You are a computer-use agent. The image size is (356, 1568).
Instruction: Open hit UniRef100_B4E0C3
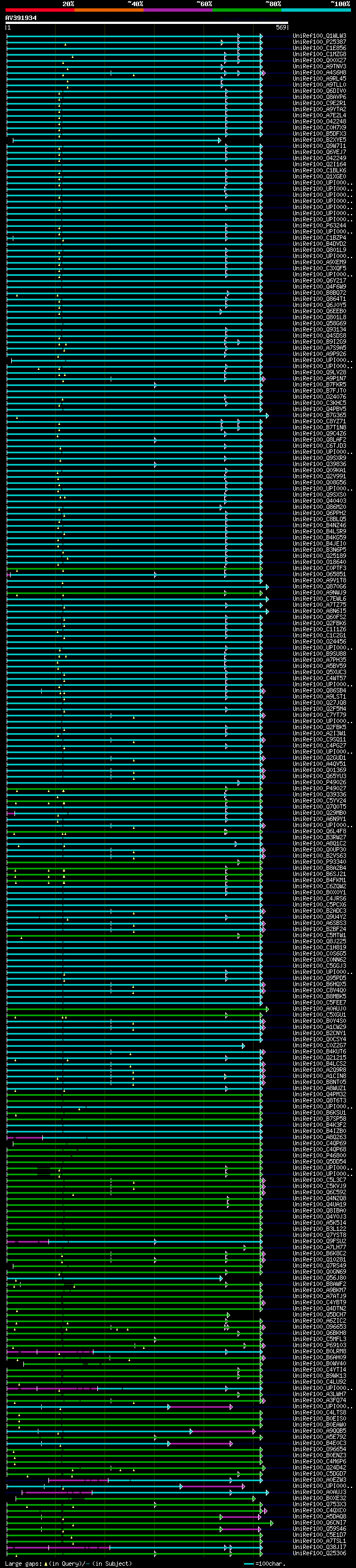[319, 1443]
